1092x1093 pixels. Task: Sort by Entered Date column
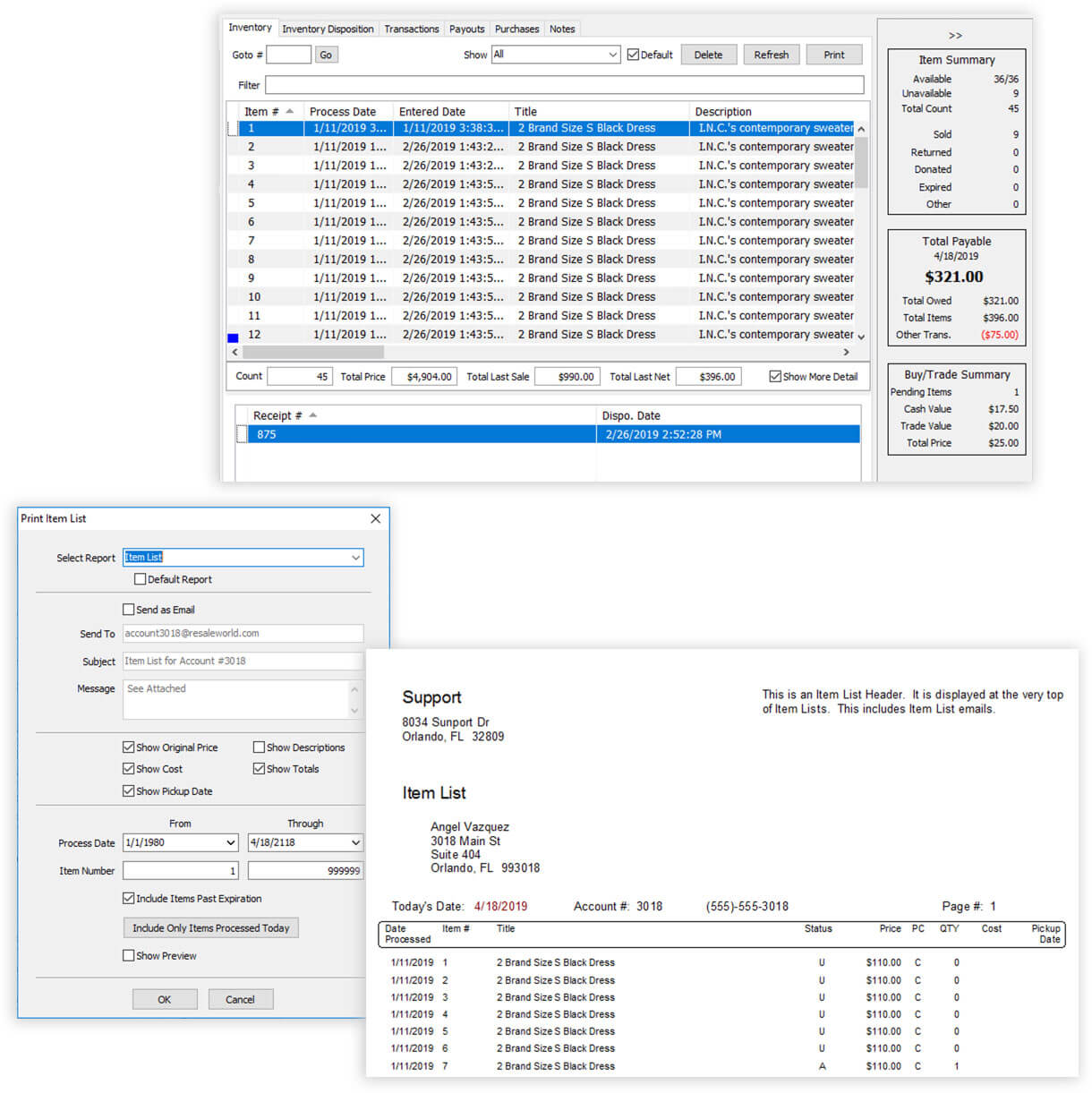pyautogui.click(x=451, y=112)
